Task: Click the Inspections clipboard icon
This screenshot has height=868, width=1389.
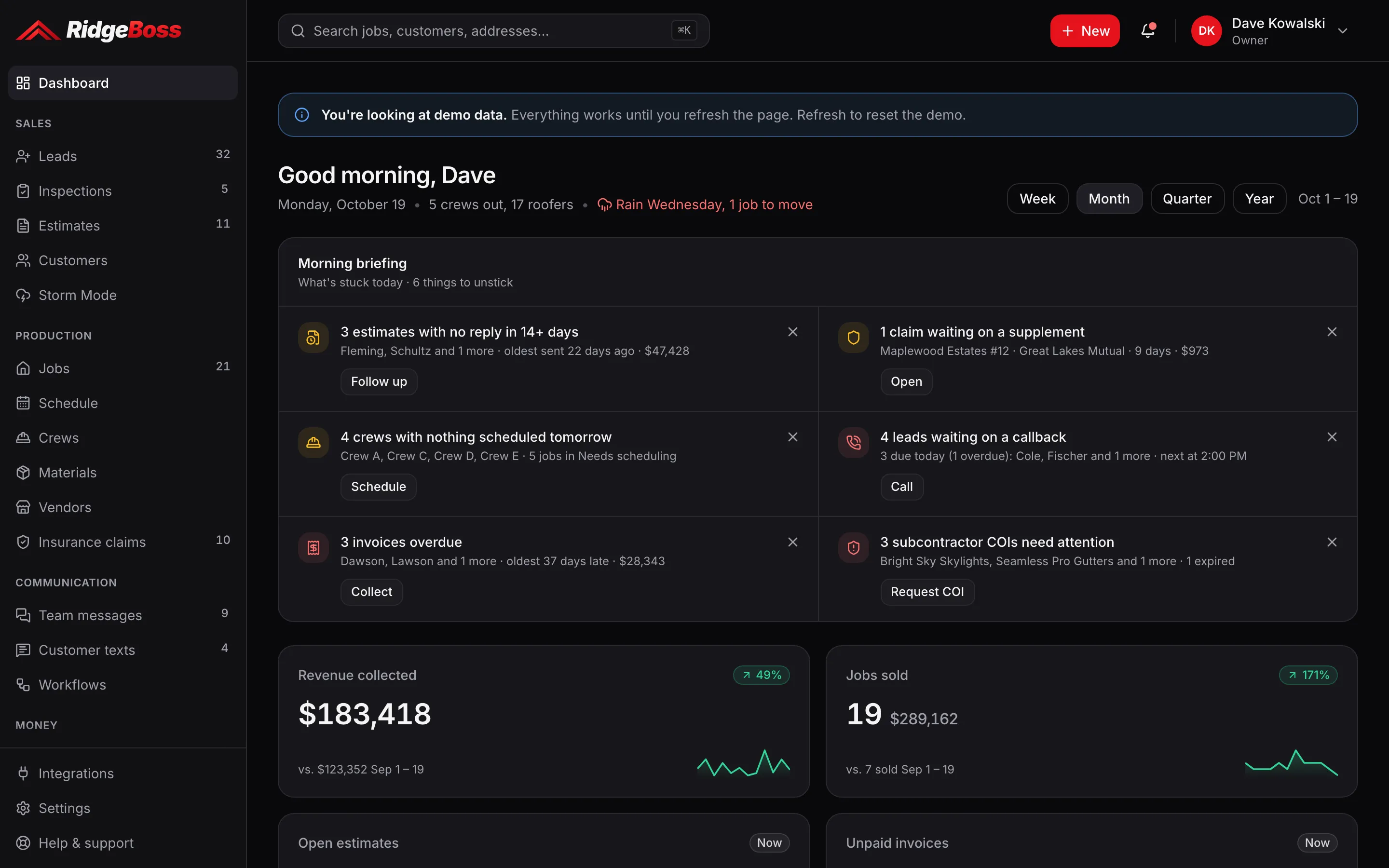Action: [23, 190]
